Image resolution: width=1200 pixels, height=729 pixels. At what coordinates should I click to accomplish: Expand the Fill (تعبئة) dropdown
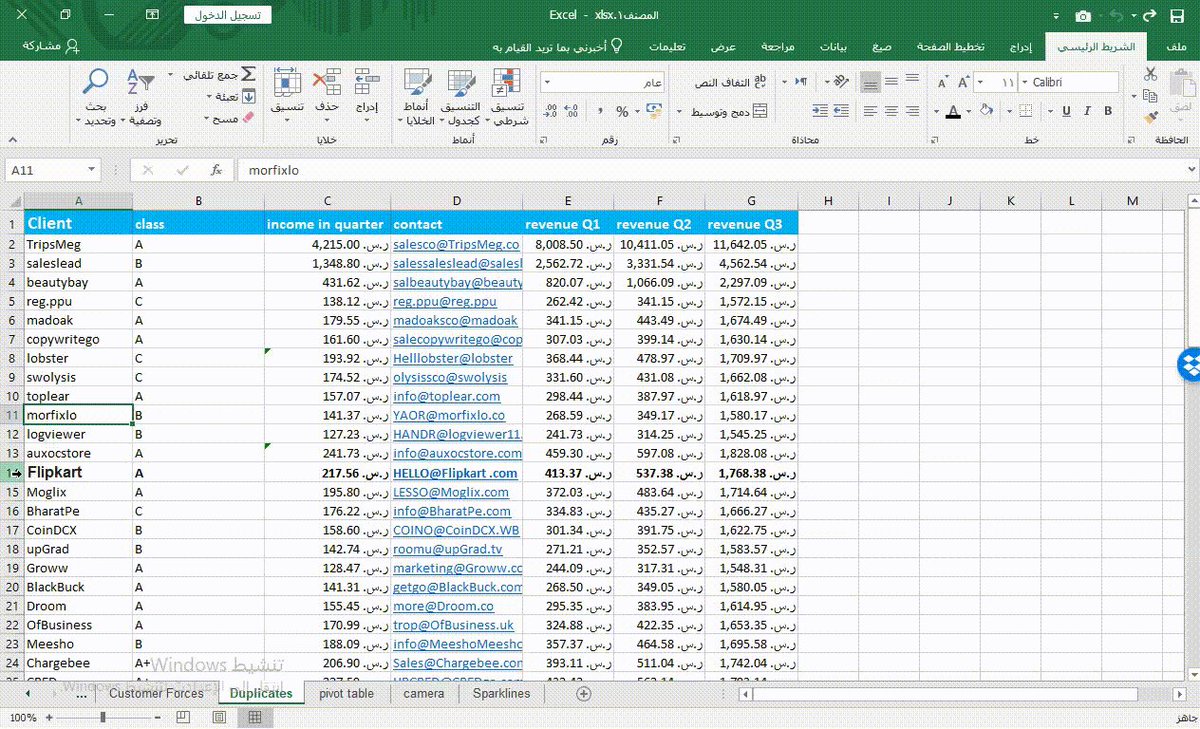[x=209, y=96]
